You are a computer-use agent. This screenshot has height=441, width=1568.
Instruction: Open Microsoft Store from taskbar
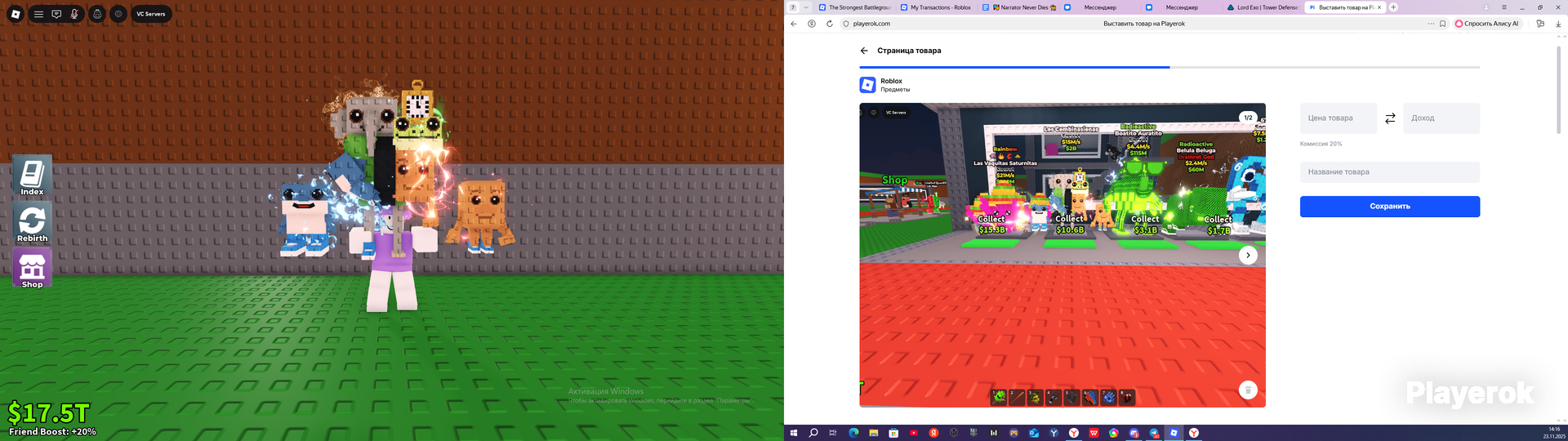coord(893,433)
